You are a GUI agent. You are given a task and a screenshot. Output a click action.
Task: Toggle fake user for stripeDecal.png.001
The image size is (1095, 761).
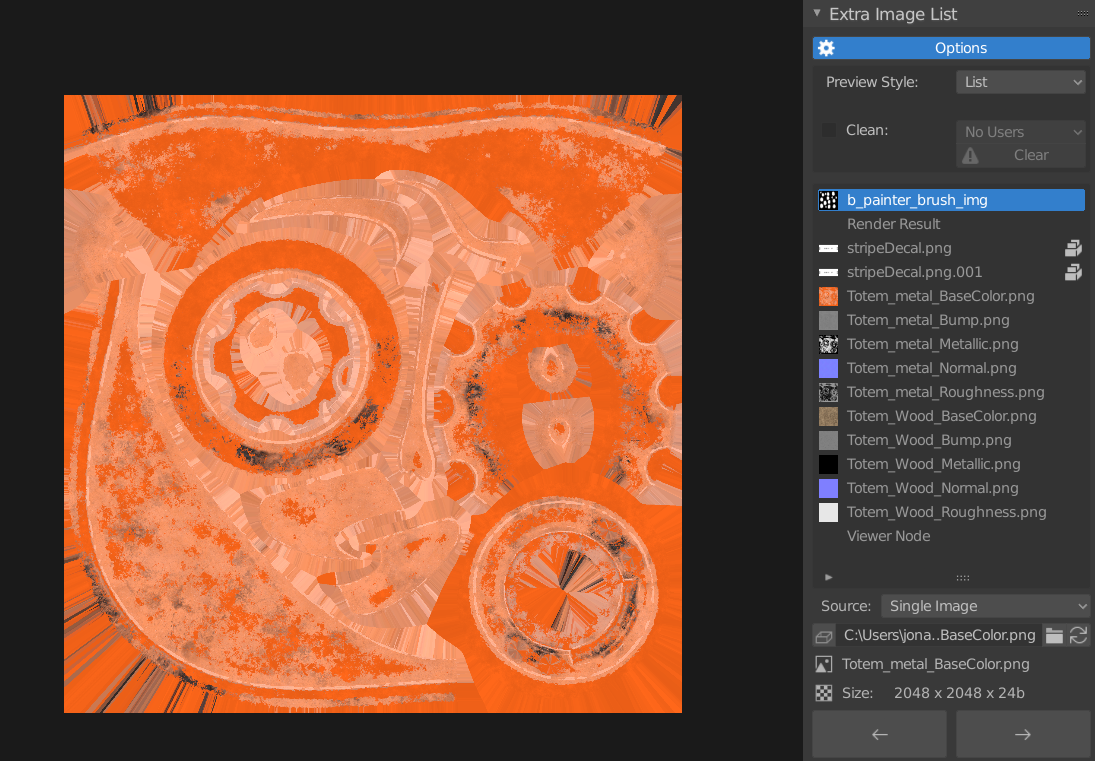coord(1073,271)
